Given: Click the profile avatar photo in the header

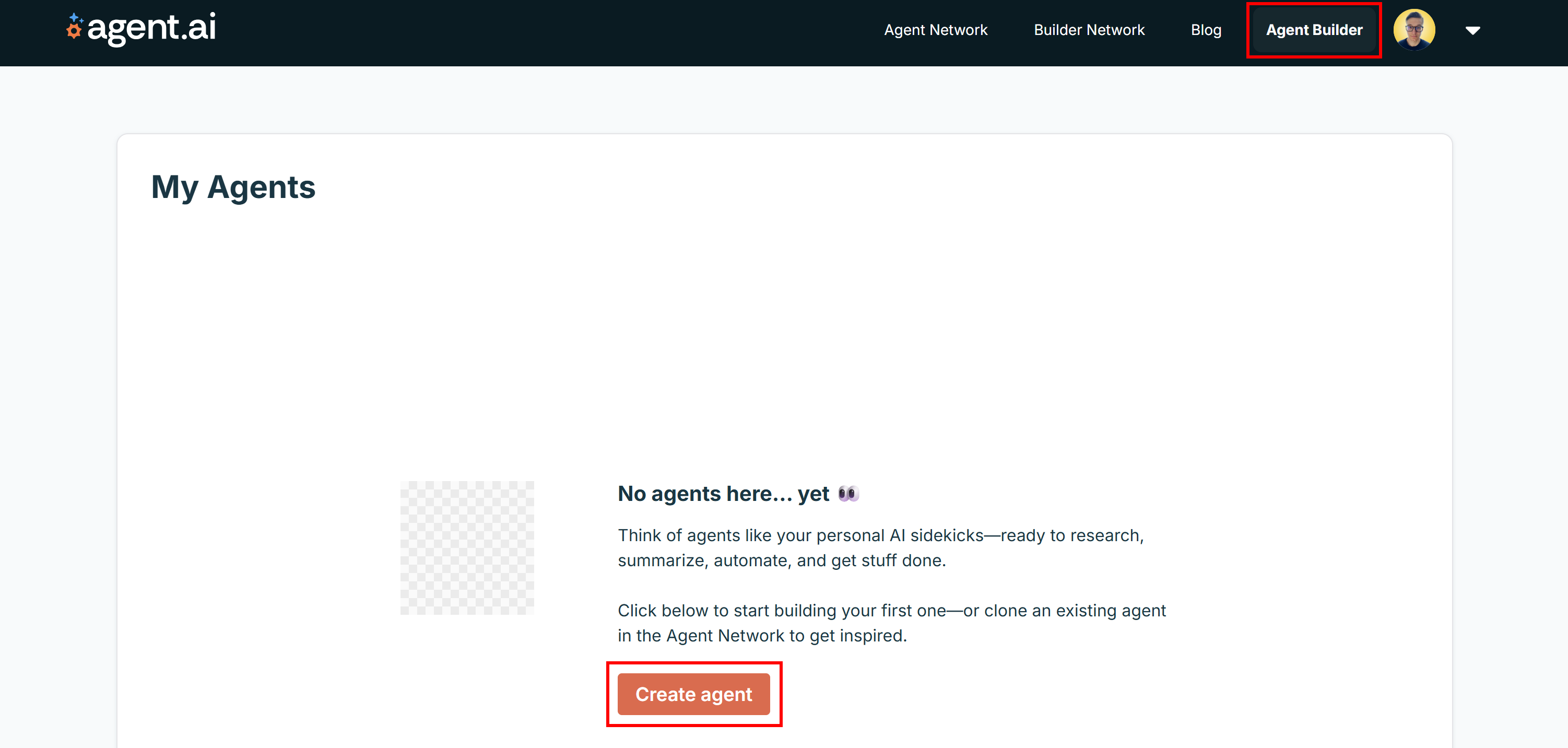Looking at the screenshot, I should 1414,29.
